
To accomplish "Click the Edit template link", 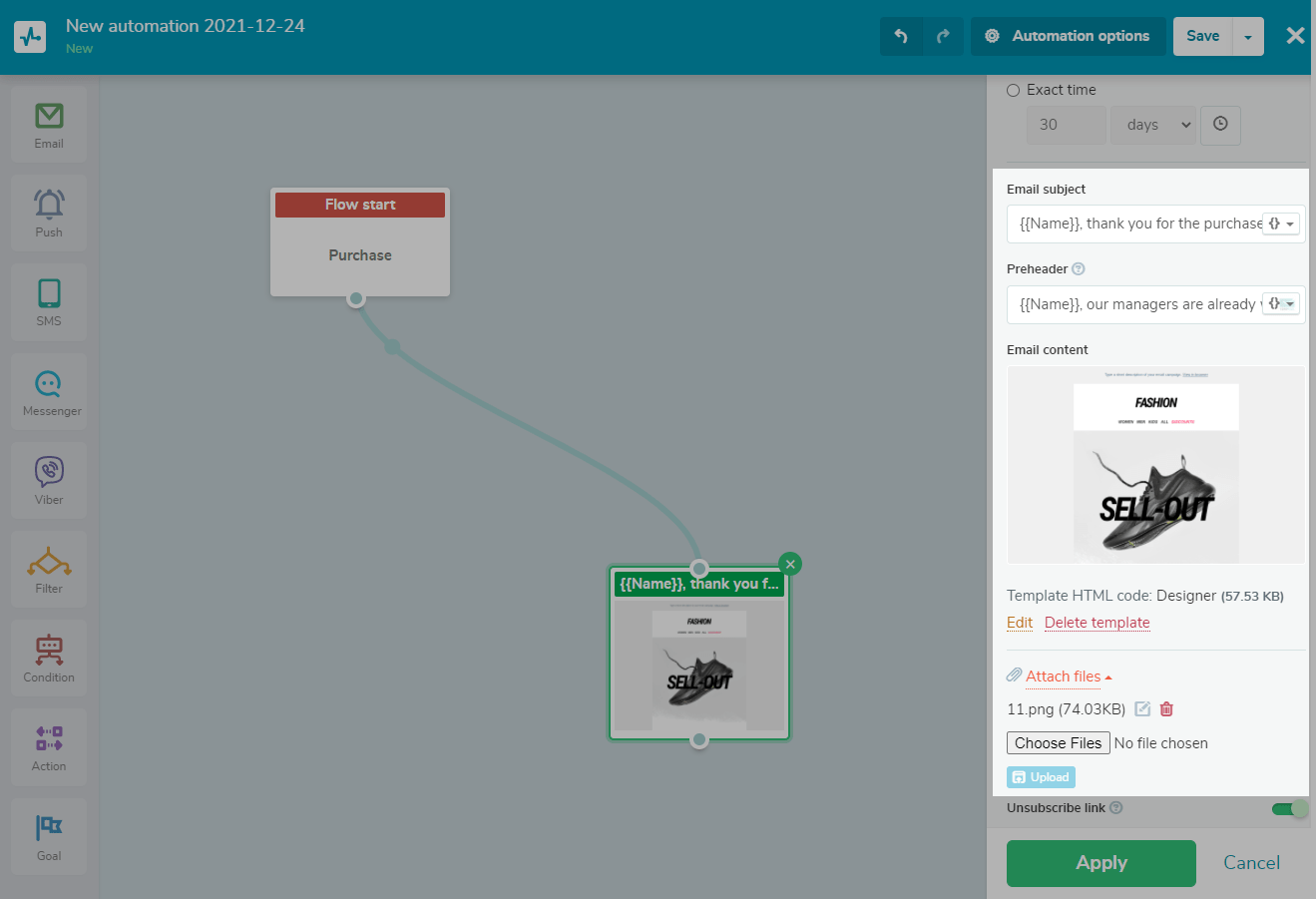I will point(1020,623).
